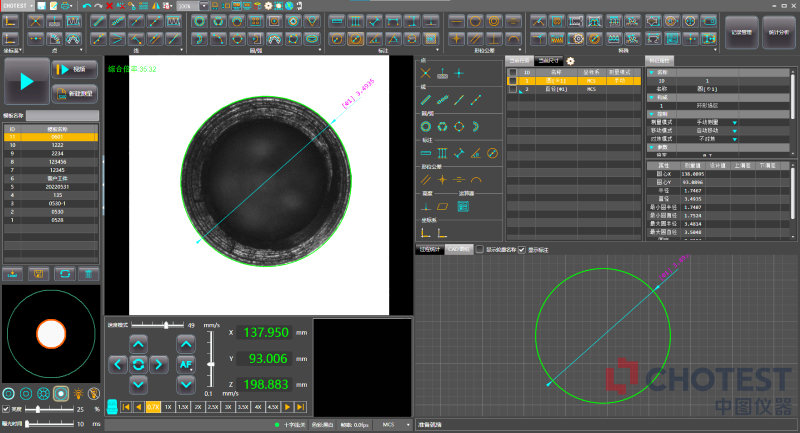The height and width of the screenshot is (433, 800).
Task: Toggle the show annotation checkbox above drawing view
Action: pos(521,249)
